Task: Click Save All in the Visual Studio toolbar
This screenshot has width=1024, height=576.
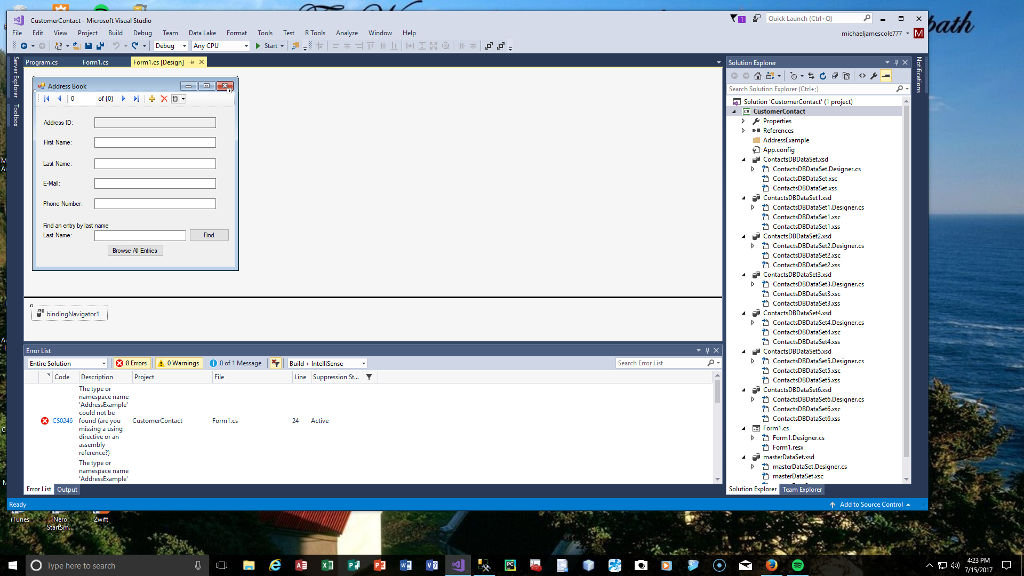Action: 100,46
